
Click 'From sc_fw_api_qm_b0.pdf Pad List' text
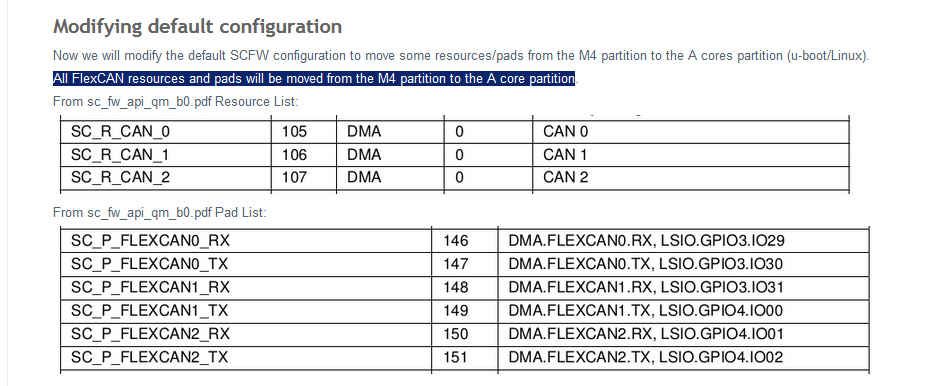pyautogui.click(x=160, y=213)
